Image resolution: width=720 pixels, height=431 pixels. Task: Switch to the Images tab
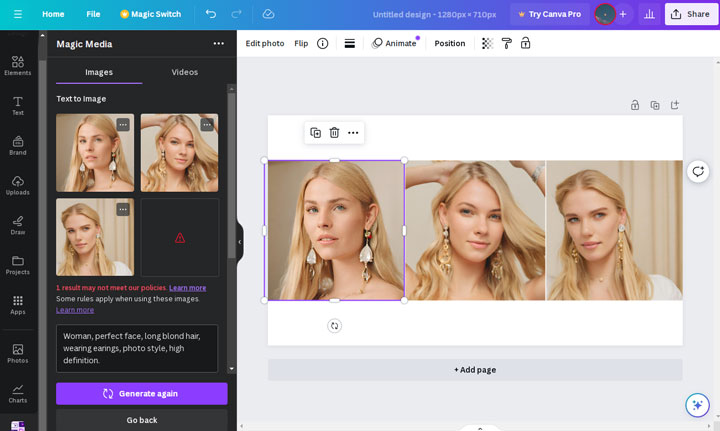[x=99, y=72]
